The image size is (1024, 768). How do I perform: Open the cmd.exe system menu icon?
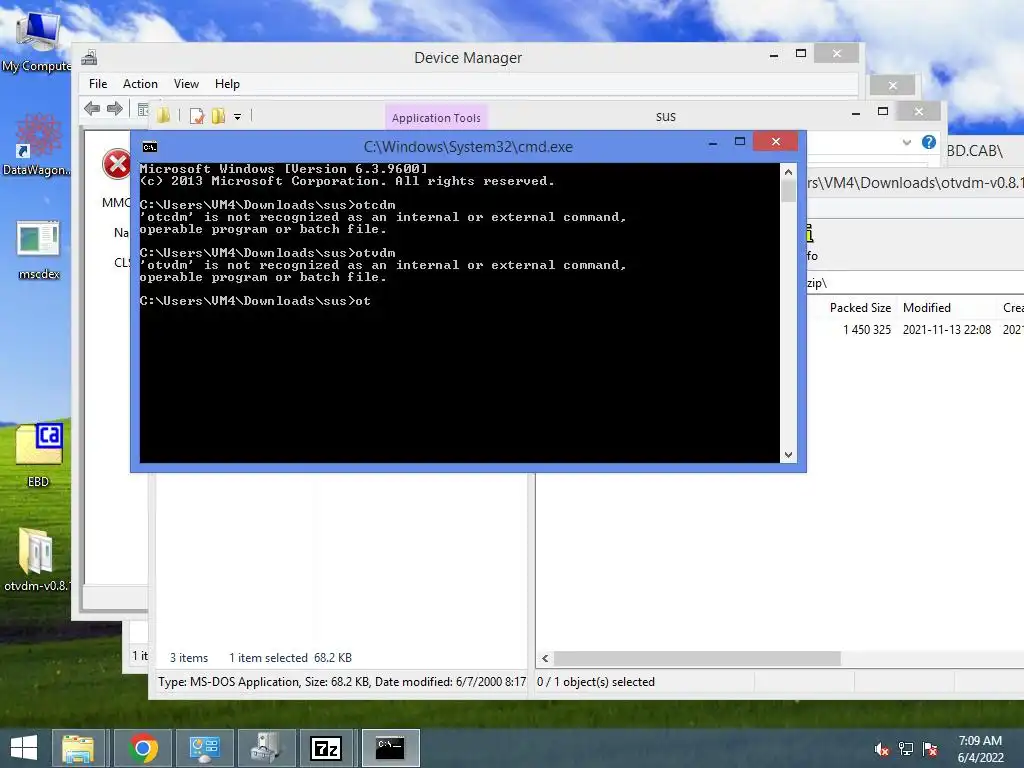(150, 147)
